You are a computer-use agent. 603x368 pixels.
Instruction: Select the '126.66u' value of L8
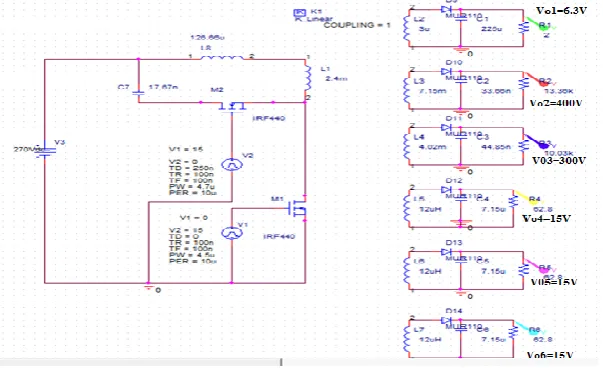click(207, 37)
